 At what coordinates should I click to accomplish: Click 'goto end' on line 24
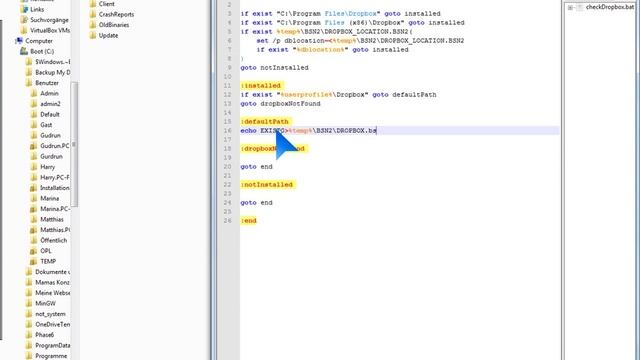256,202
